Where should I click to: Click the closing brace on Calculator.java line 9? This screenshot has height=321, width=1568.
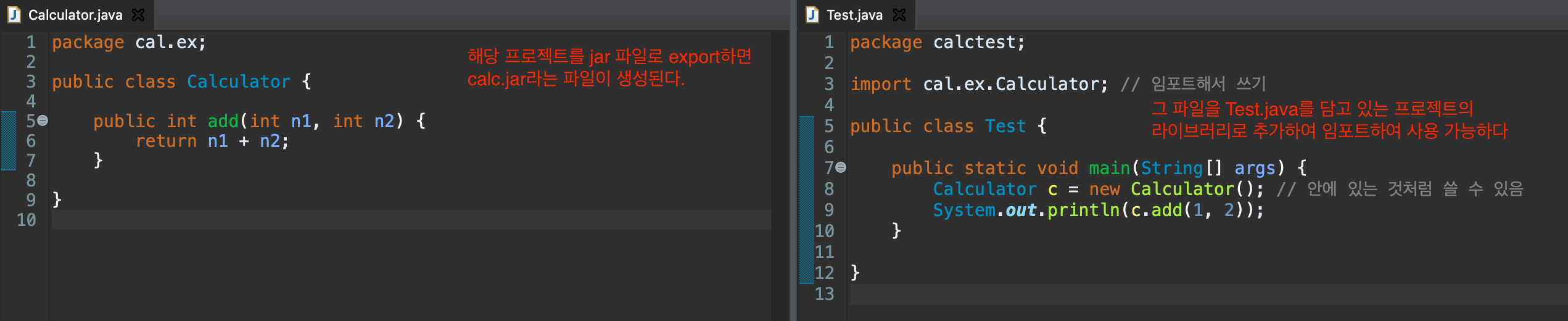pos(57,200)
